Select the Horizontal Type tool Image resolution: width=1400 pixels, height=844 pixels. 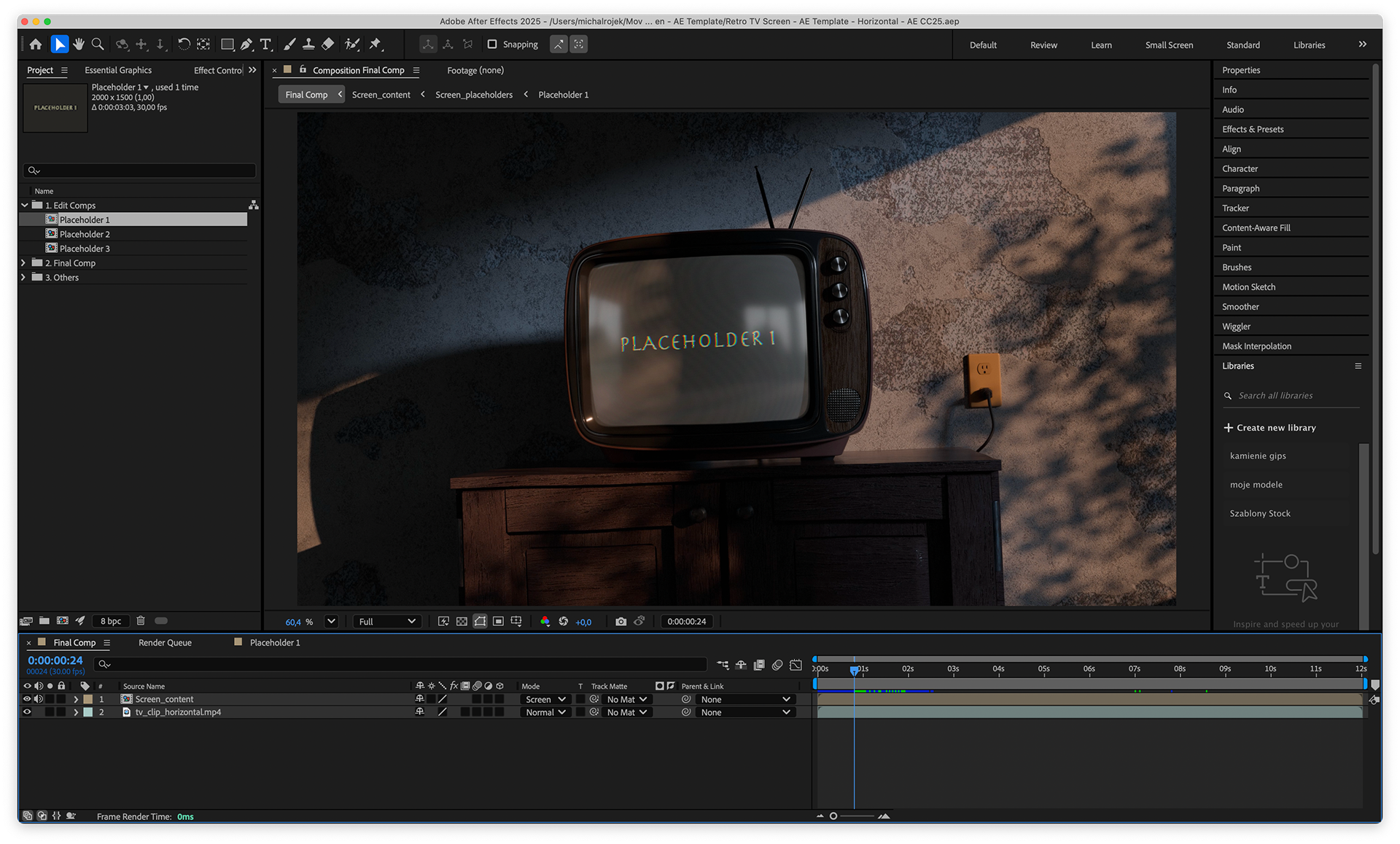click(x=265, y=44)
